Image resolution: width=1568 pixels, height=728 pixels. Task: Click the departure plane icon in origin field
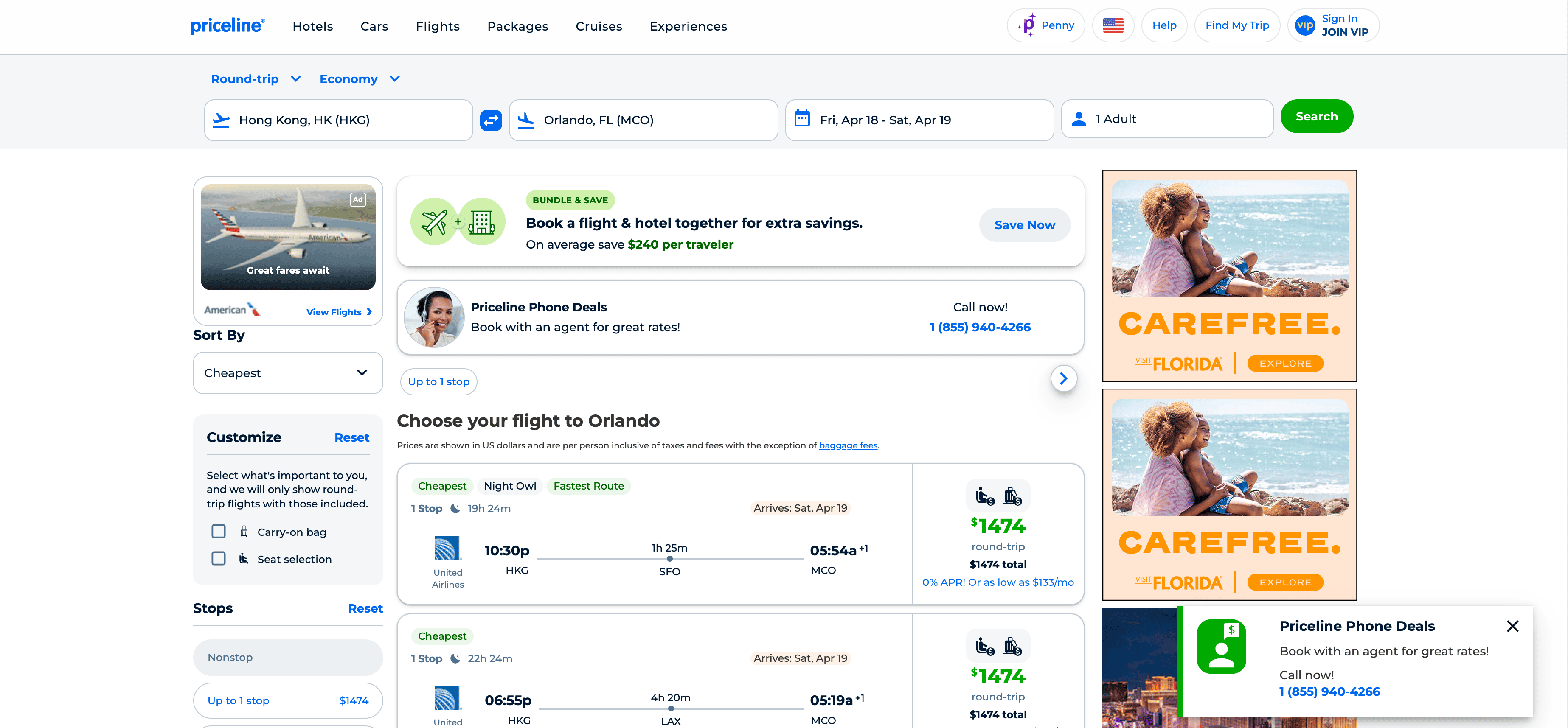(x=221, y=120)
